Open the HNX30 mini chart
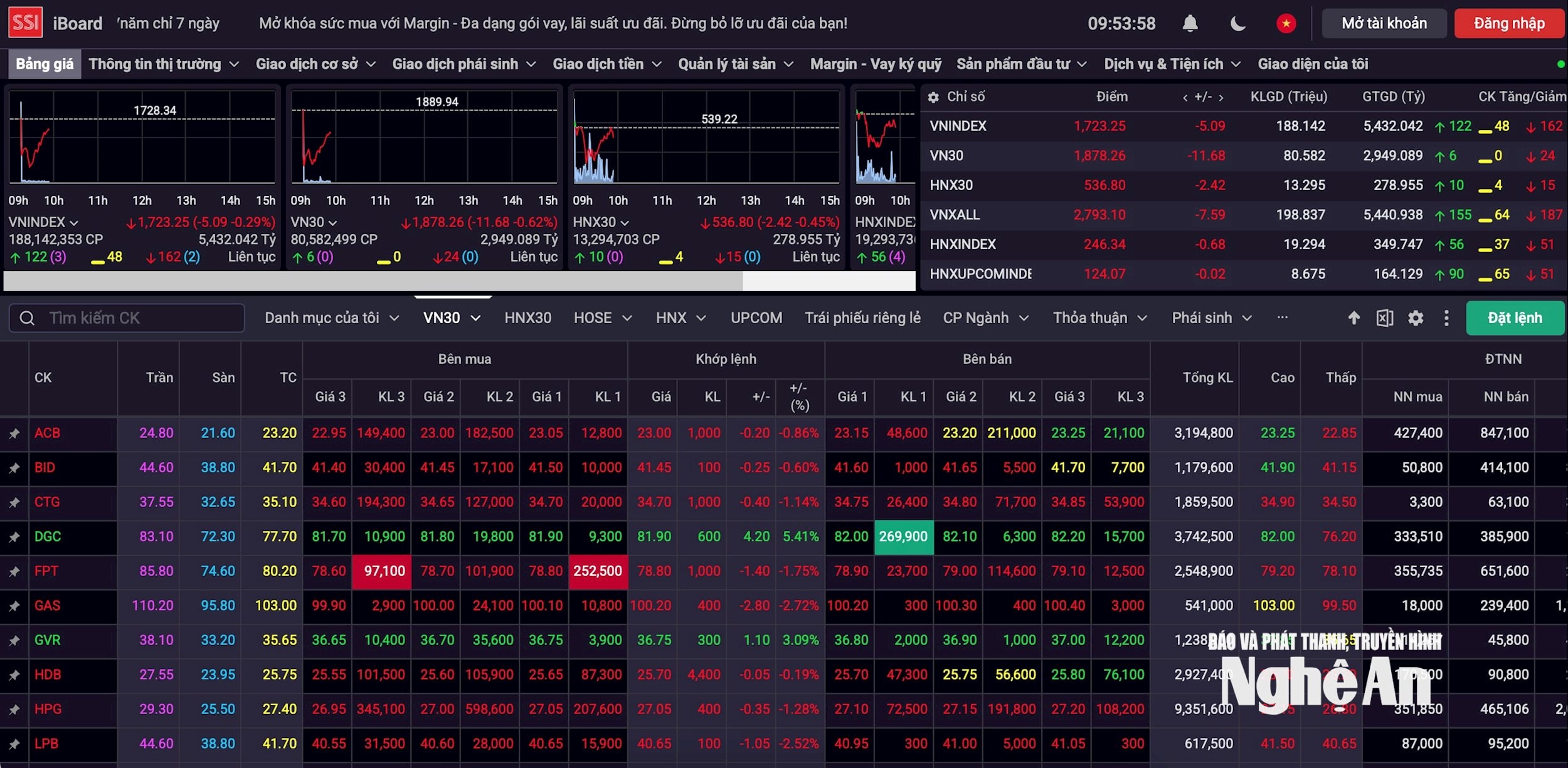The image size is (1568, 768). 707,137
